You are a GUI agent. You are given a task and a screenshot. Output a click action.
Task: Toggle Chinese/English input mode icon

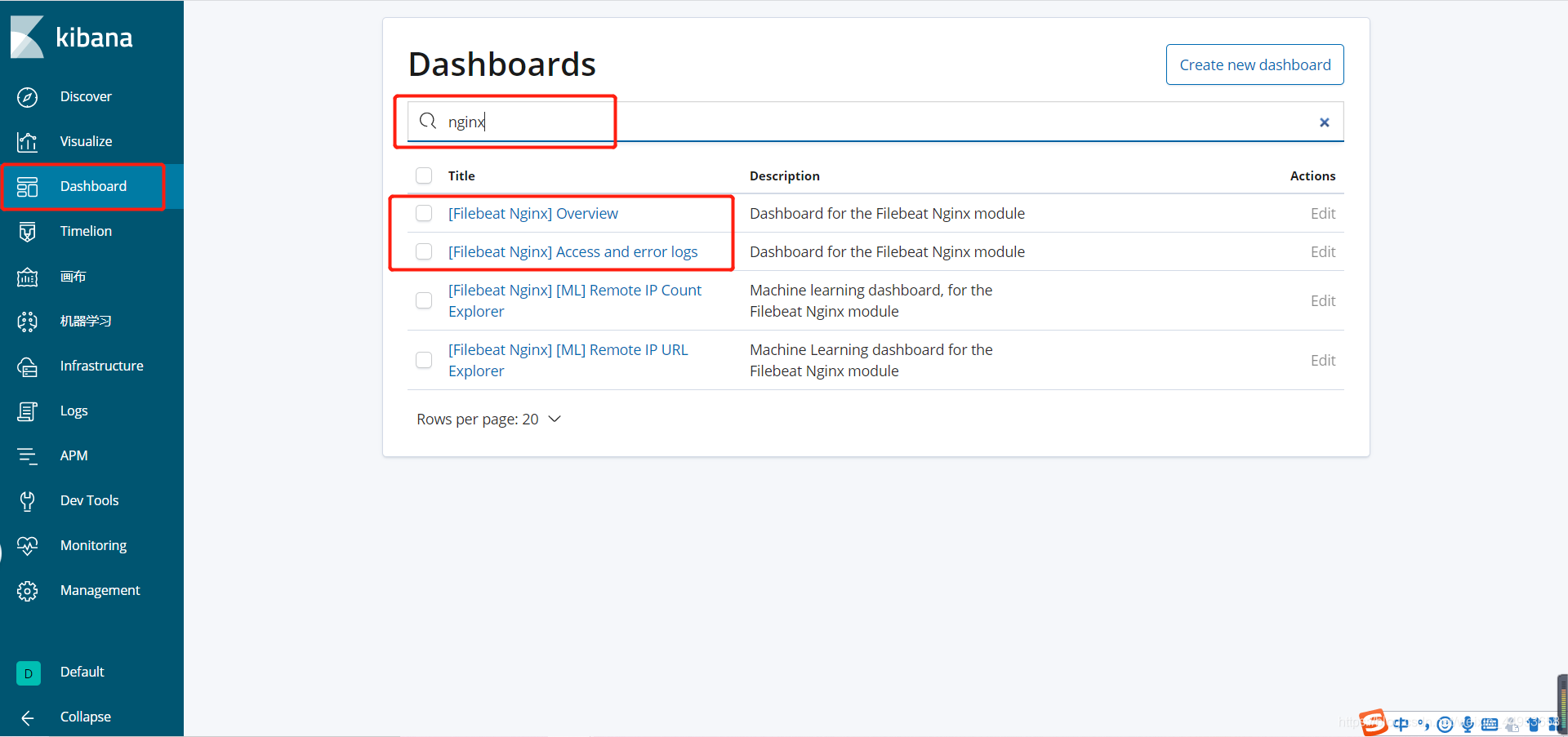click(x=1401, y=724)
